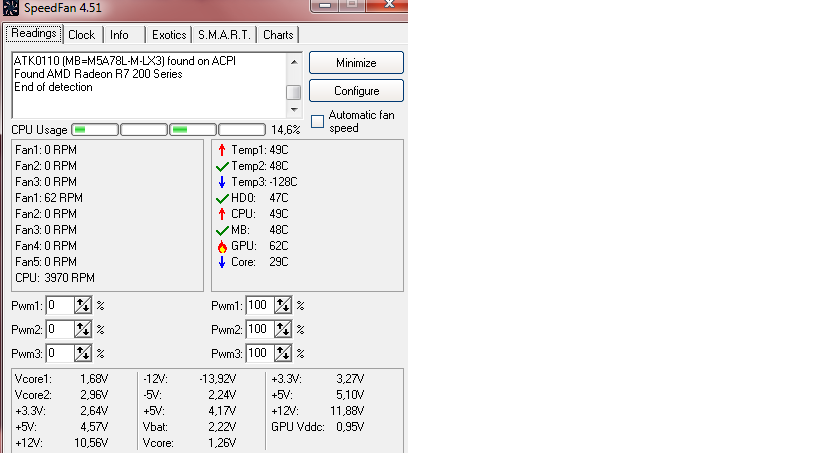Click the GPU Vddc 0,95V reading

click(x=317, y=427)
